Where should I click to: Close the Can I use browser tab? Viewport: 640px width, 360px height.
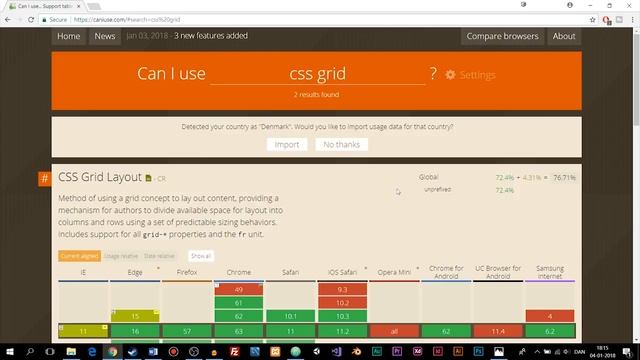point(79,6)
